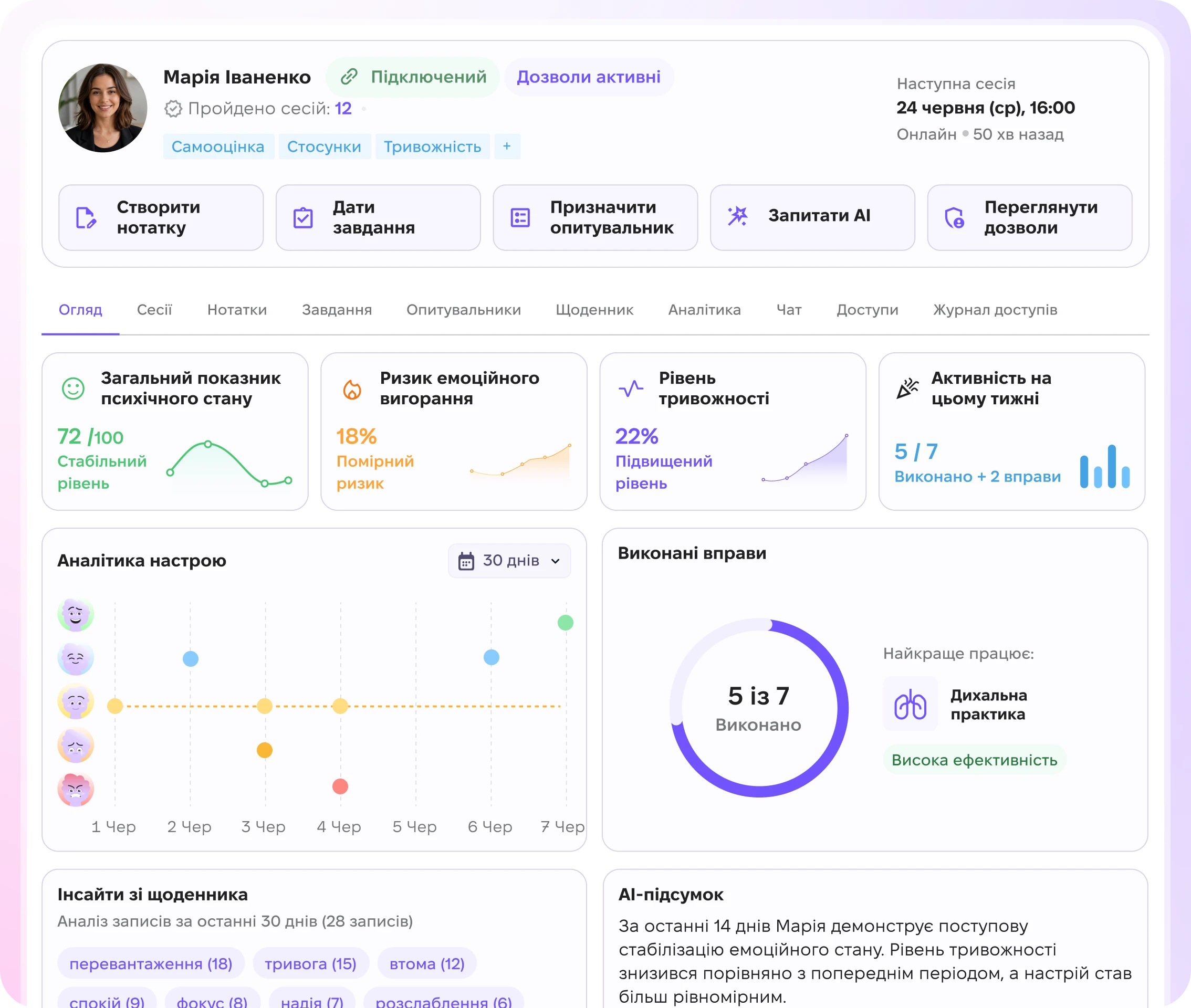
Task: Go to the Завдання tab
Action: (x=337, y=310)
